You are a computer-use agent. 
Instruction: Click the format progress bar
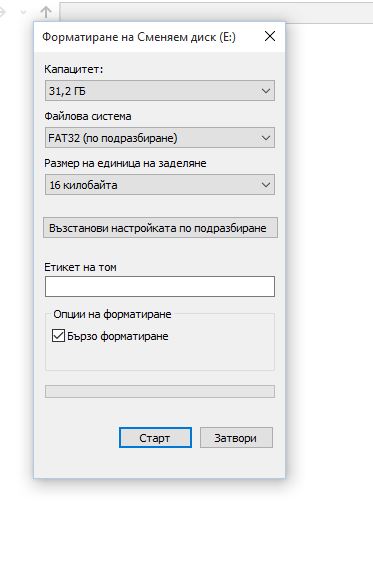coord(160,391)
